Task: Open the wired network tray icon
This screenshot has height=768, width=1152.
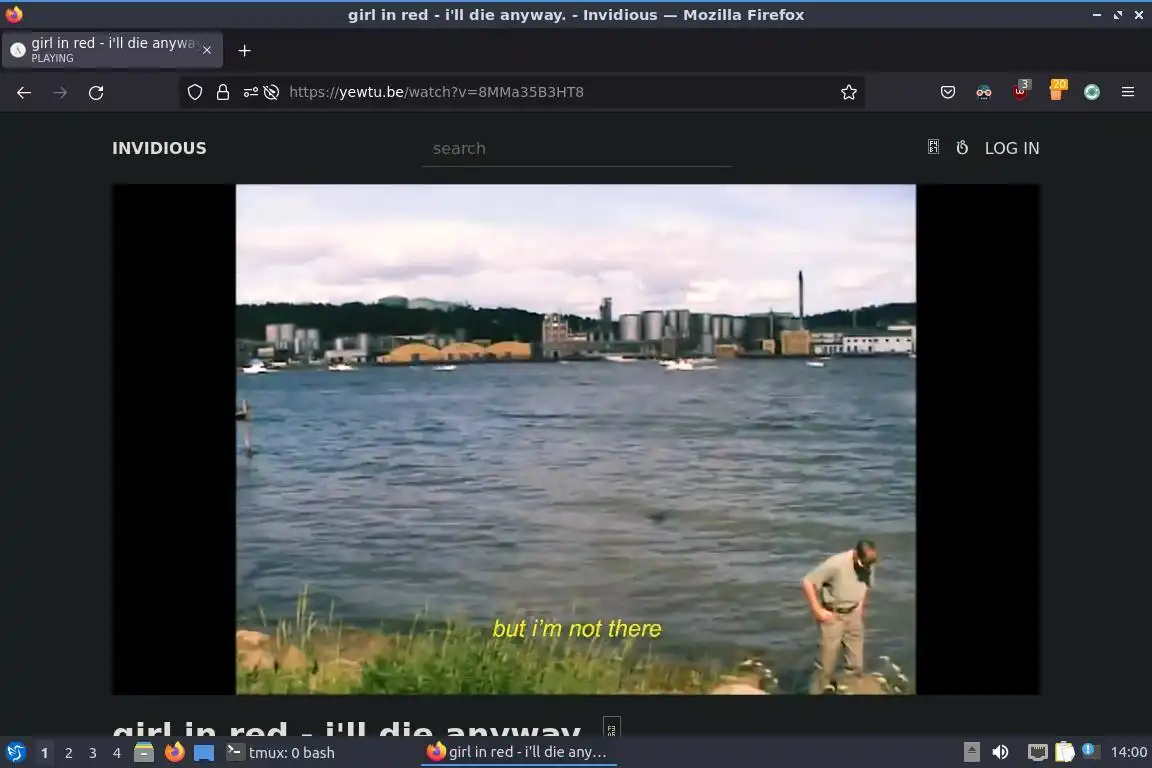Action: click(x=1037, y=752)
